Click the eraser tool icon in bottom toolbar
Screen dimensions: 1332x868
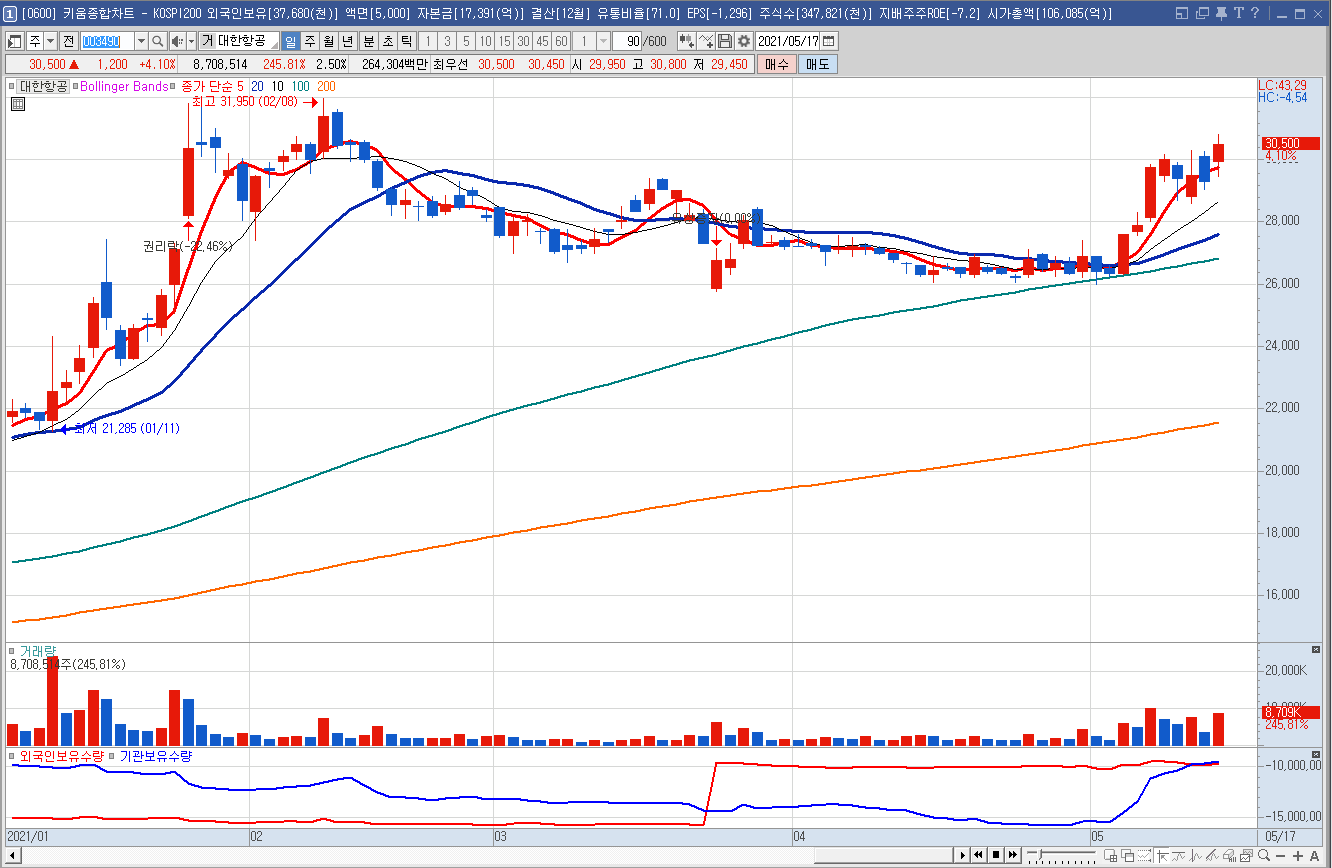coord(1229,855)
